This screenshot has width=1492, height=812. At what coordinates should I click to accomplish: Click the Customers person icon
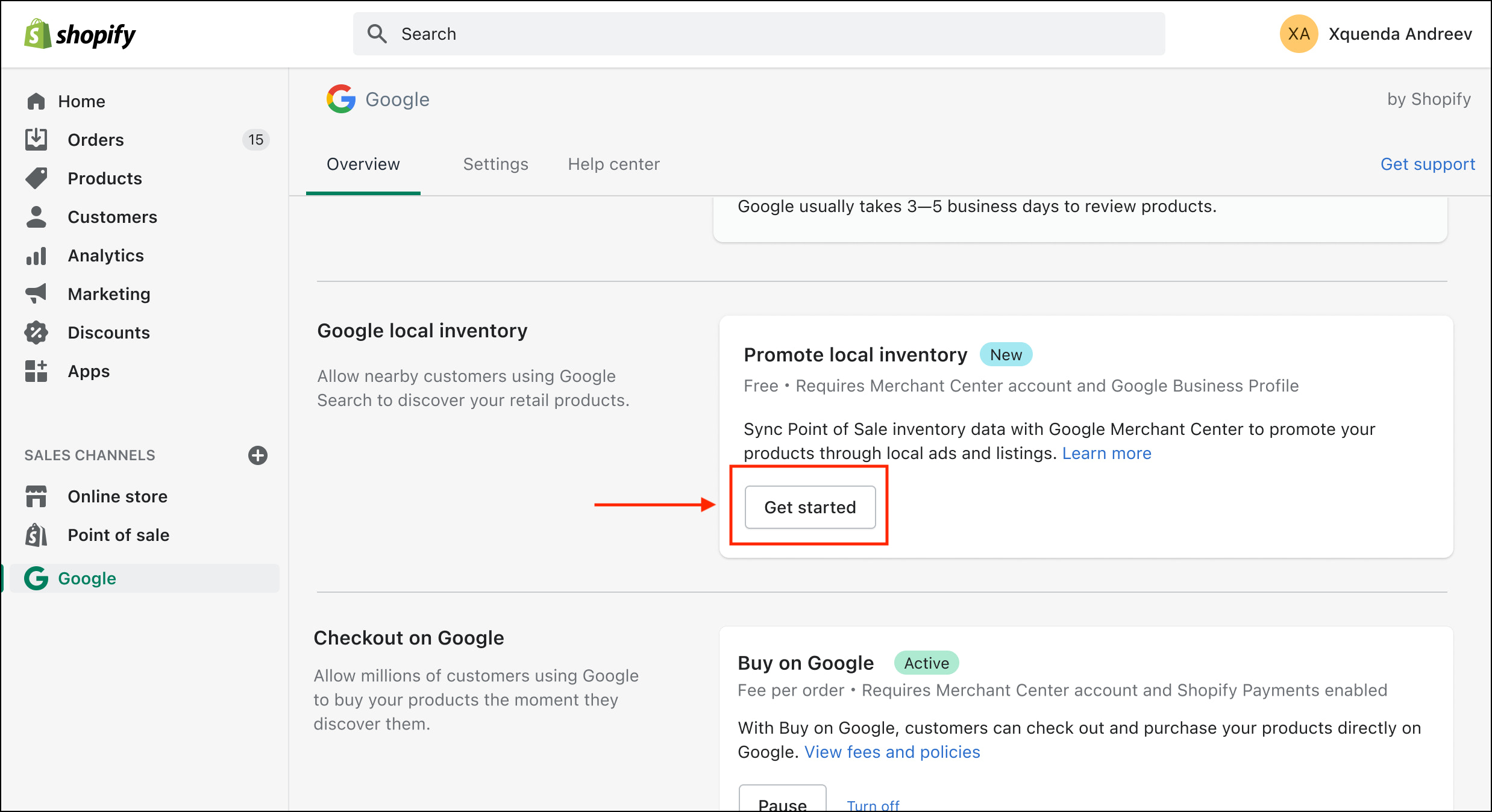point(36,217)
